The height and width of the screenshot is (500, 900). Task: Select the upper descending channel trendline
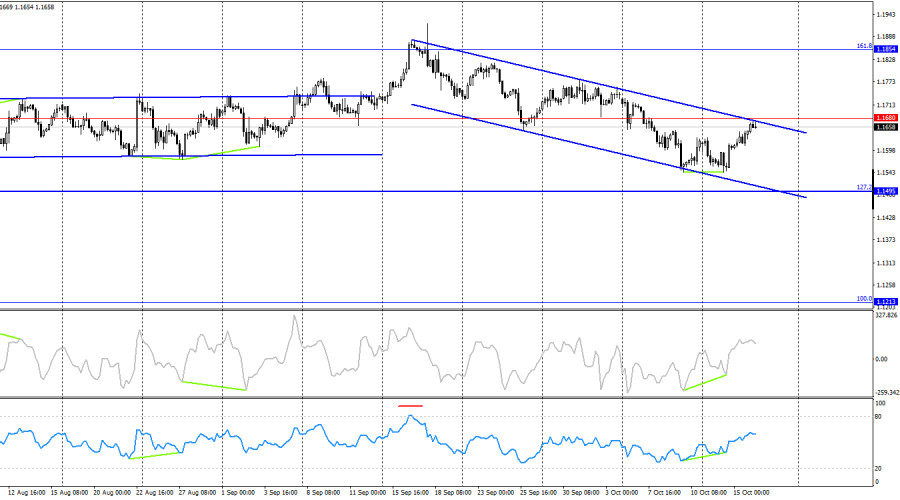pos(608,86)
